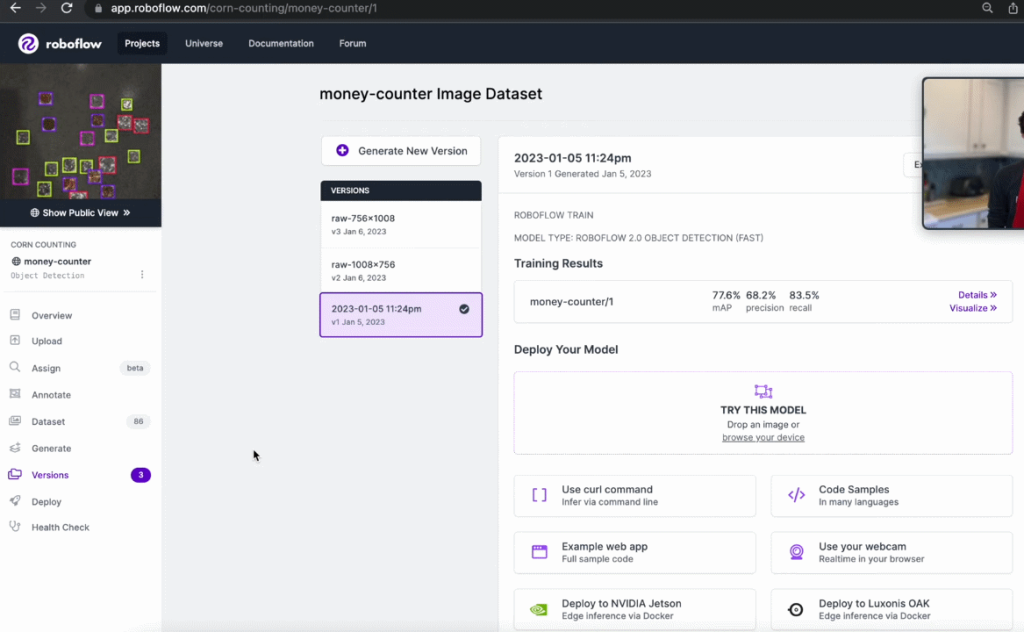The image size is (1024, 632).
Task: Click the Try This Model drop area
Action: click(763, 413)
